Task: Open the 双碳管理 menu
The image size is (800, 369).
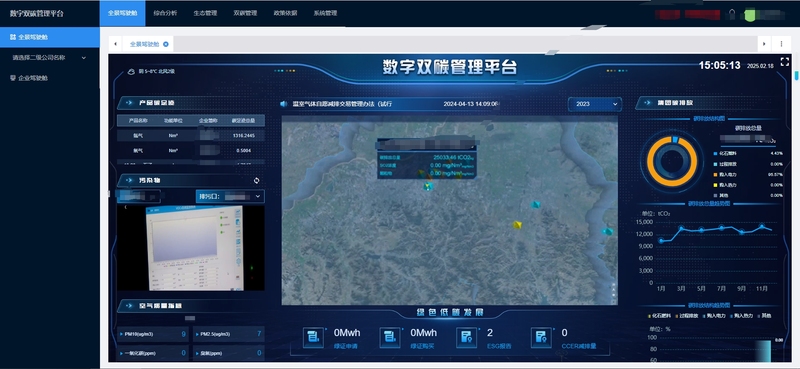Action: [245, 13]
